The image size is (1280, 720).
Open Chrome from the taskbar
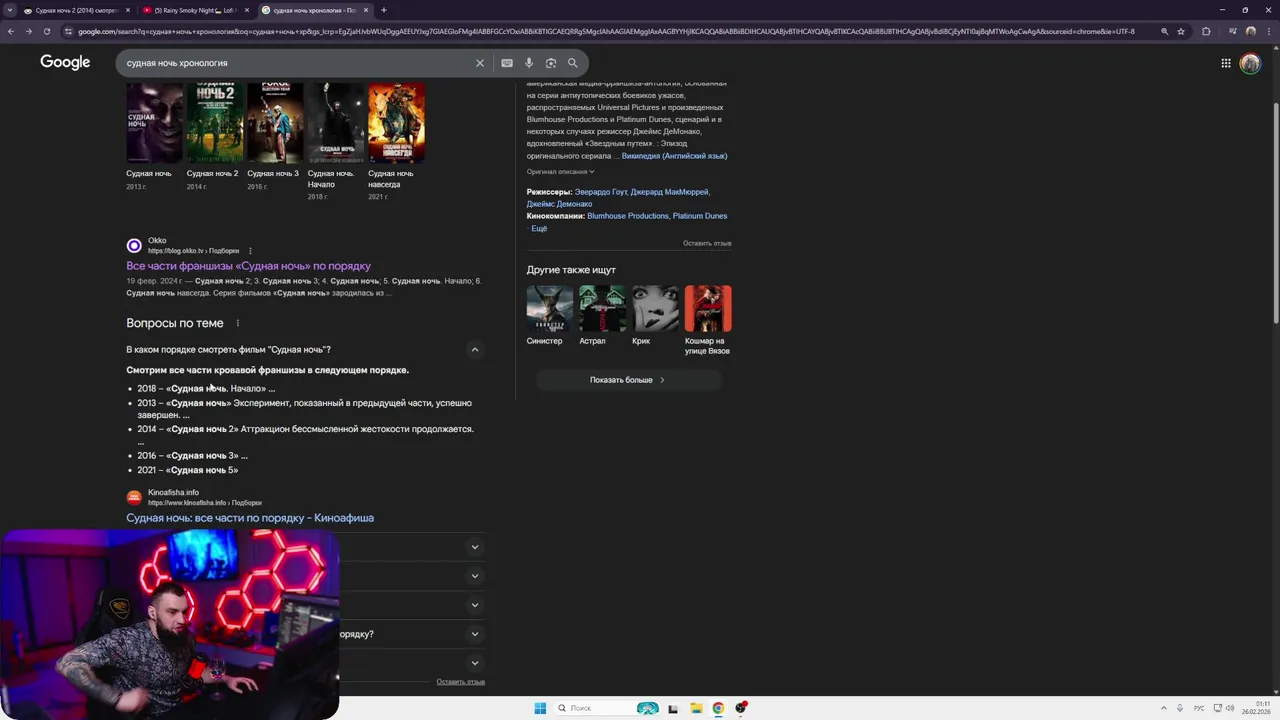pos(718,708)
